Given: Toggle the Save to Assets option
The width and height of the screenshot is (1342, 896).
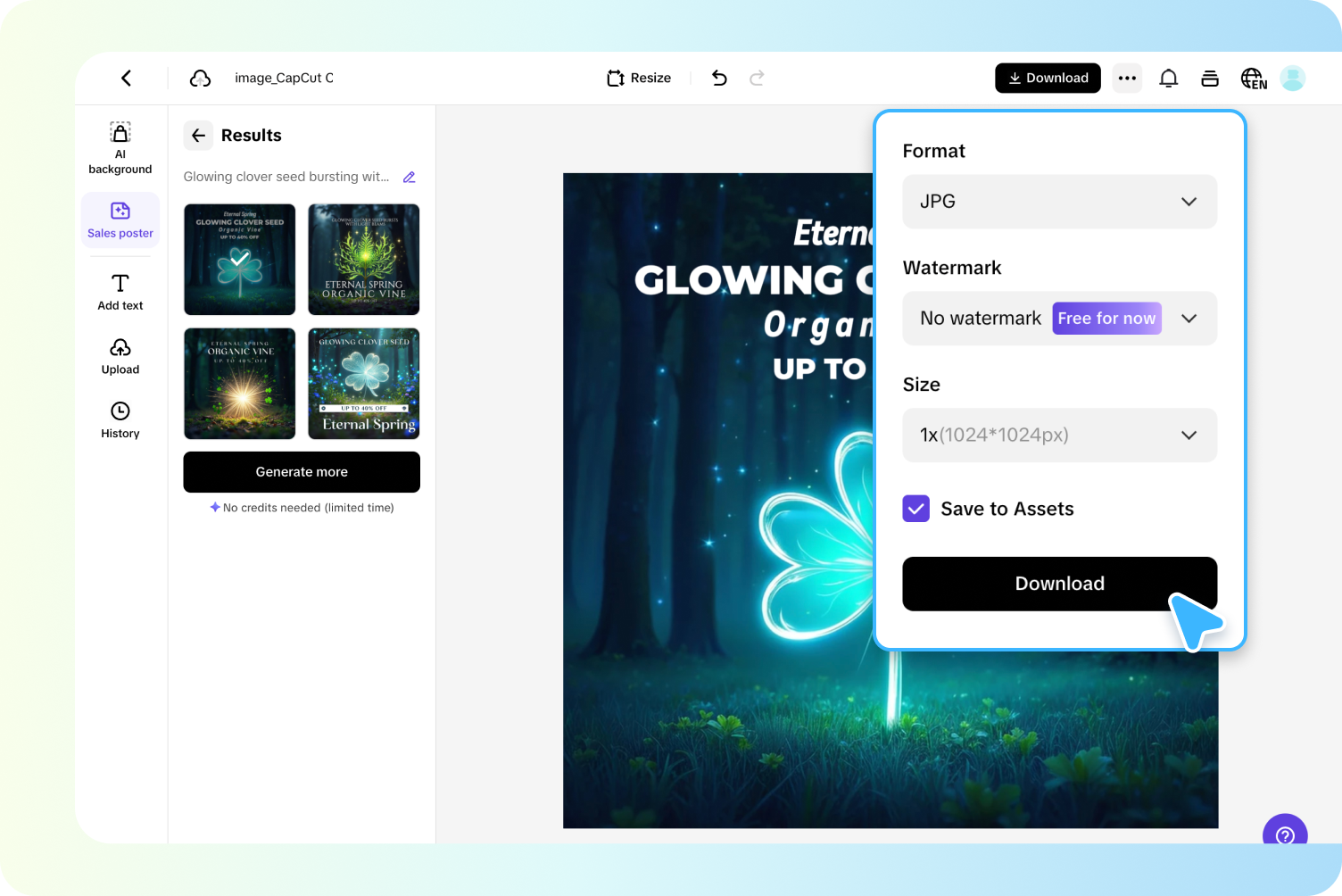Looking at the screenshot, I should coord(915,509).
